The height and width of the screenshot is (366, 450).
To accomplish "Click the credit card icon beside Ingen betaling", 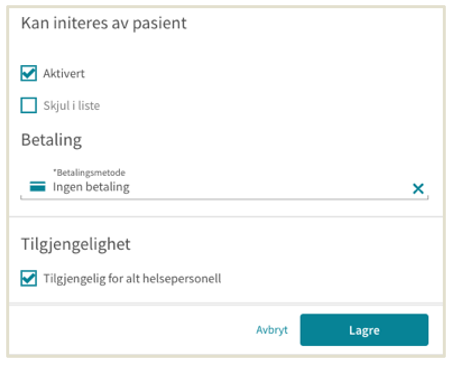I will tap(38, 186).
